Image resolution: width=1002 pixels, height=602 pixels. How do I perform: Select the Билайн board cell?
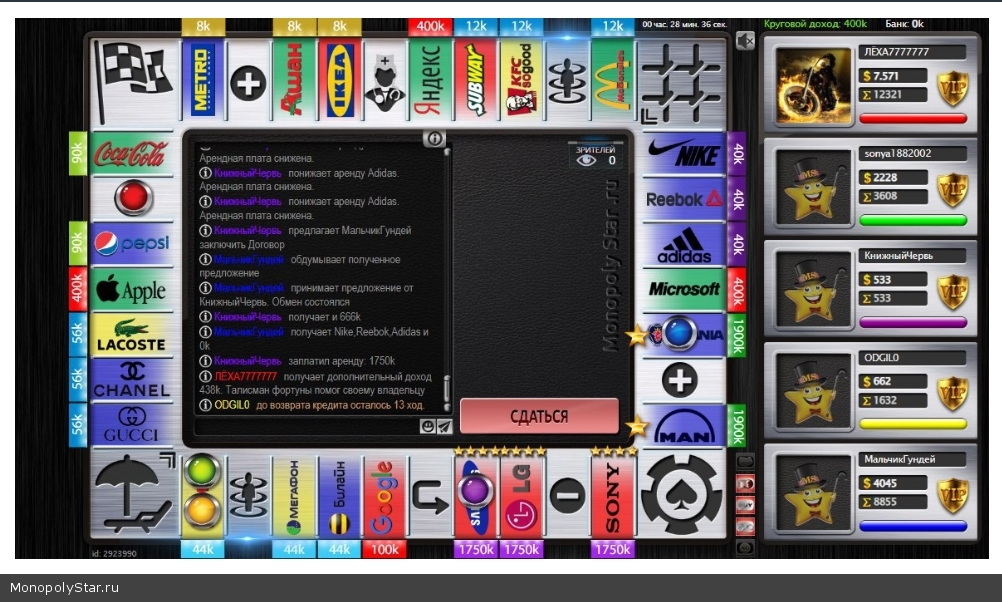pos(339,496)
